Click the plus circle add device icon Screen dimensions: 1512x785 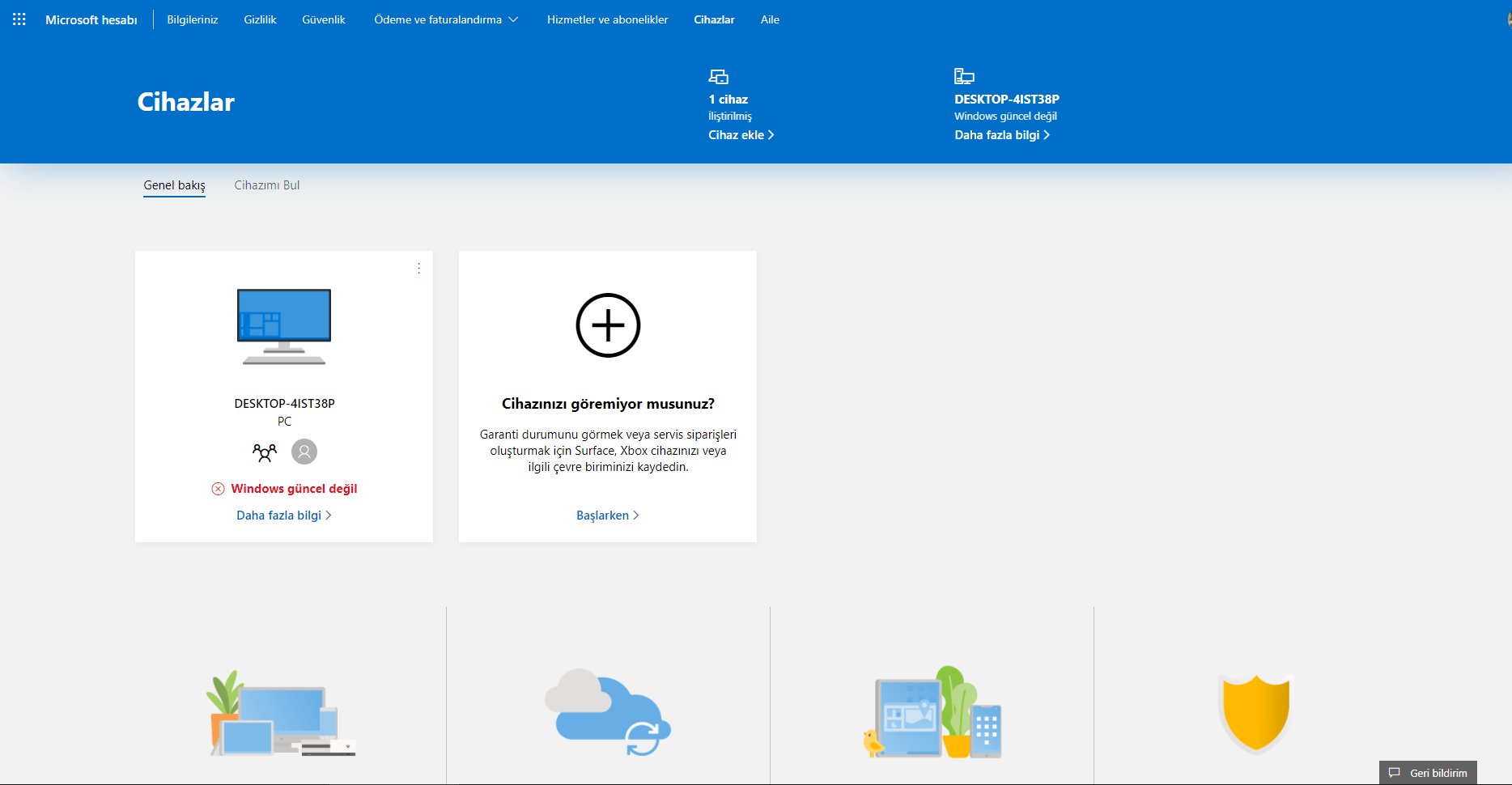point(608,325)
